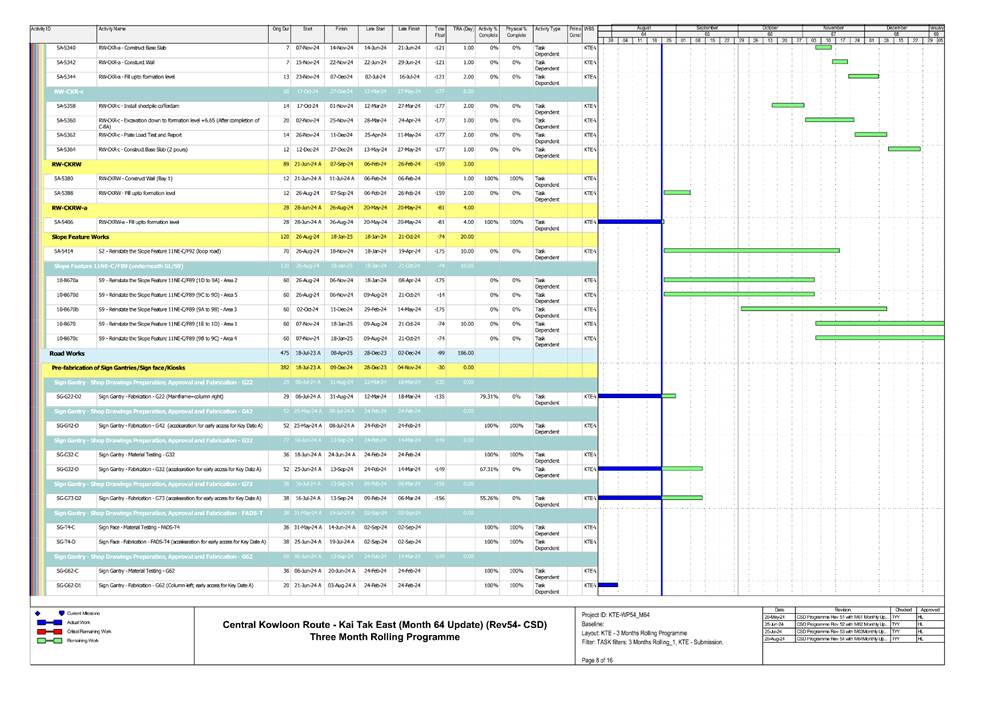Click the Activity Name column header

pos(119,30)
